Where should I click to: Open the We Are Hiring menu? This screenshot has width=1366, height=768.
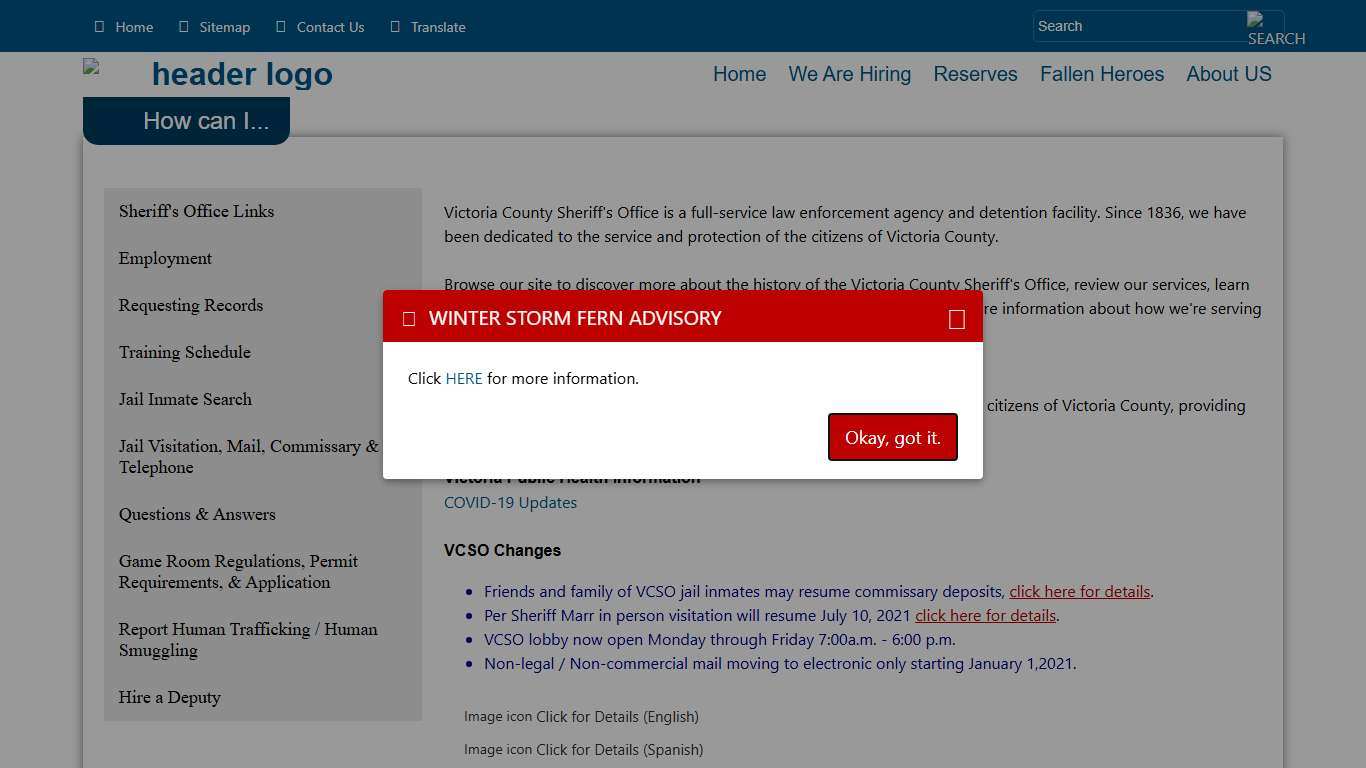849,74
